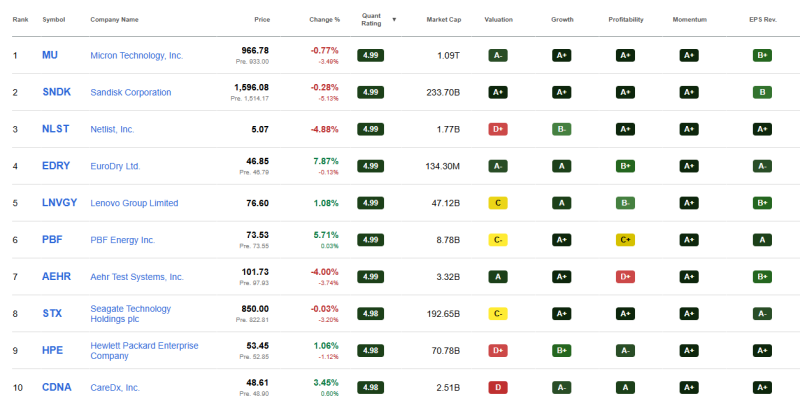The image size is (800, 399).
Task: Open STX ticker symbol link
Action: [52, 313]
